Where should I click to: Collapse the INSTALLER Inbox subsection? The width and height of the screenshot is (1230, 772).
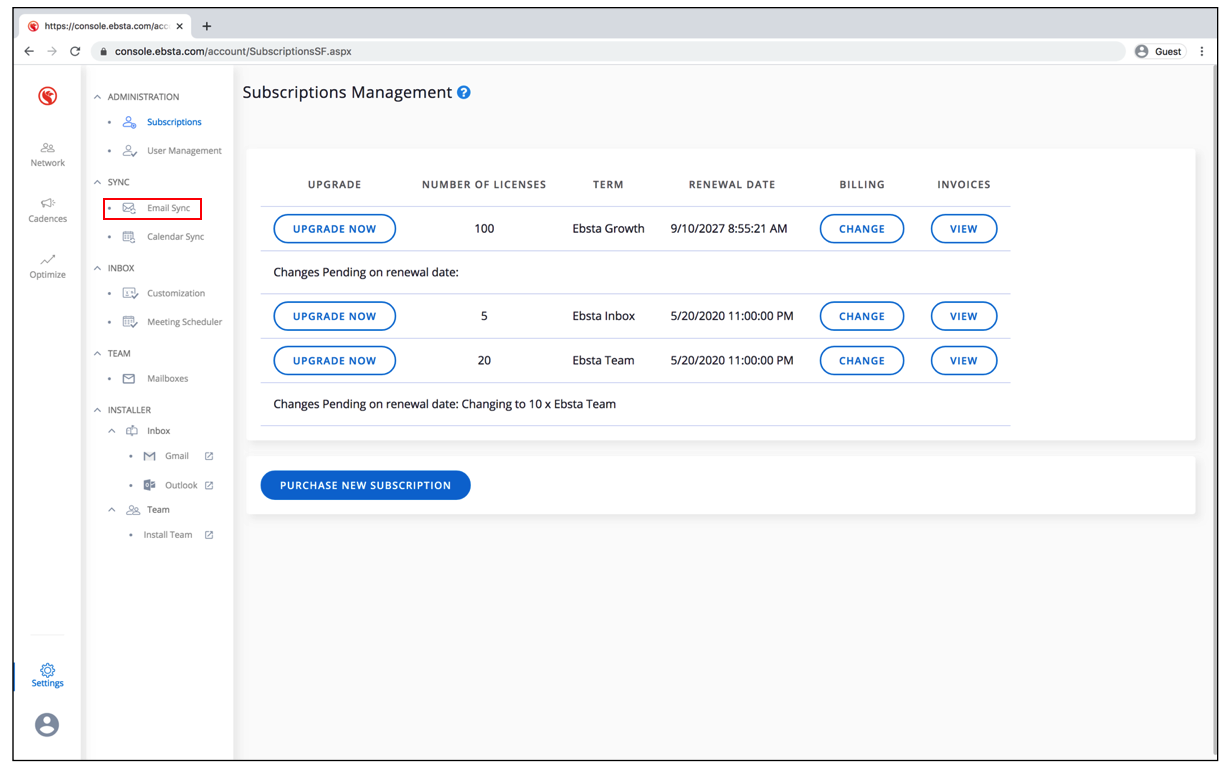112,431
